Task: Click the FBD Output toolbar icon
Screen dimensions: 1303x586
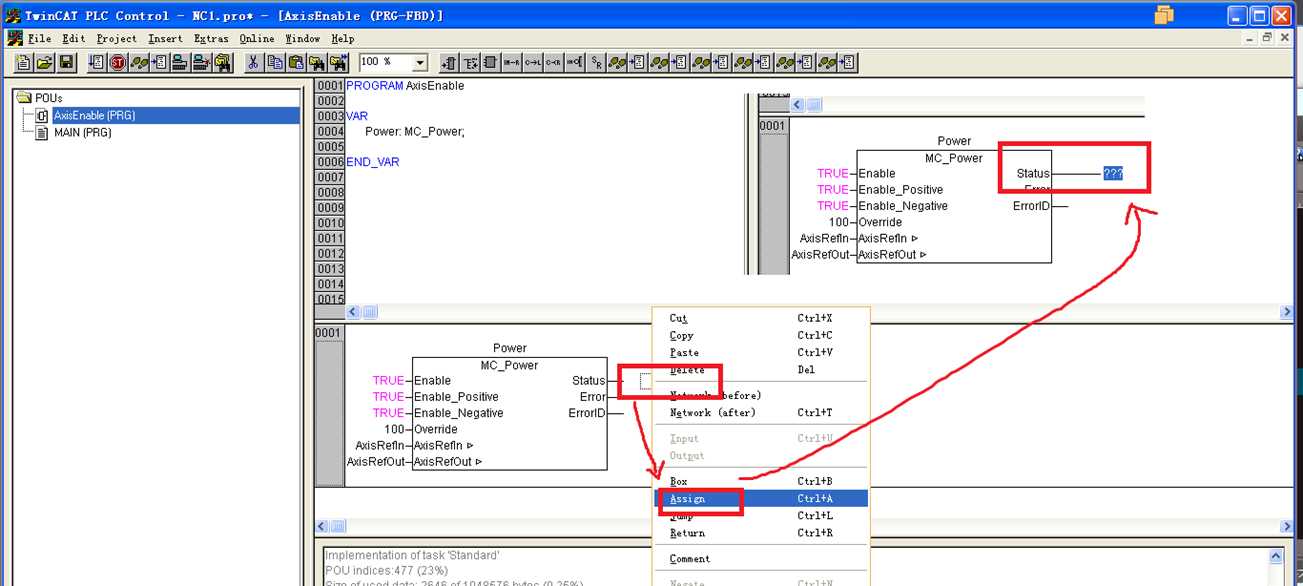Action: (x=470, y=63)
